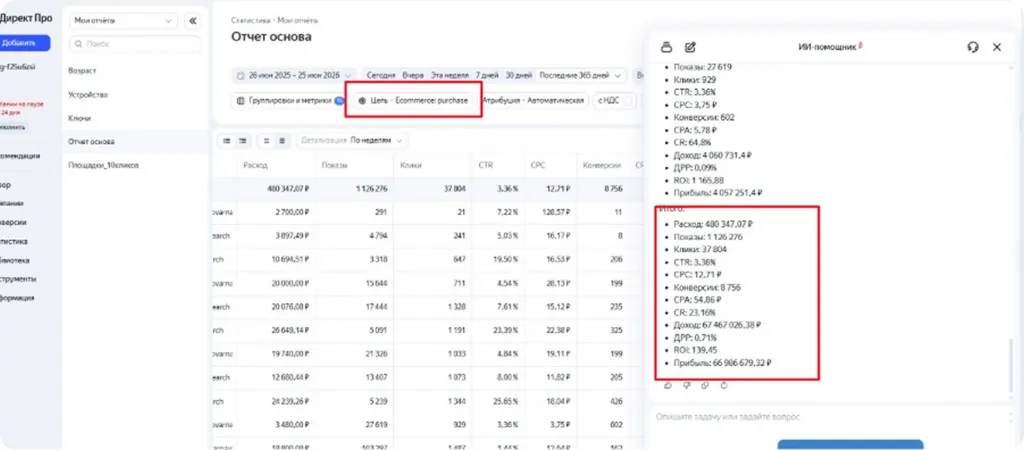Viewport: 1024px width, 450px height.
Task: Switch table to second list view icon
Action: [242, 140]
